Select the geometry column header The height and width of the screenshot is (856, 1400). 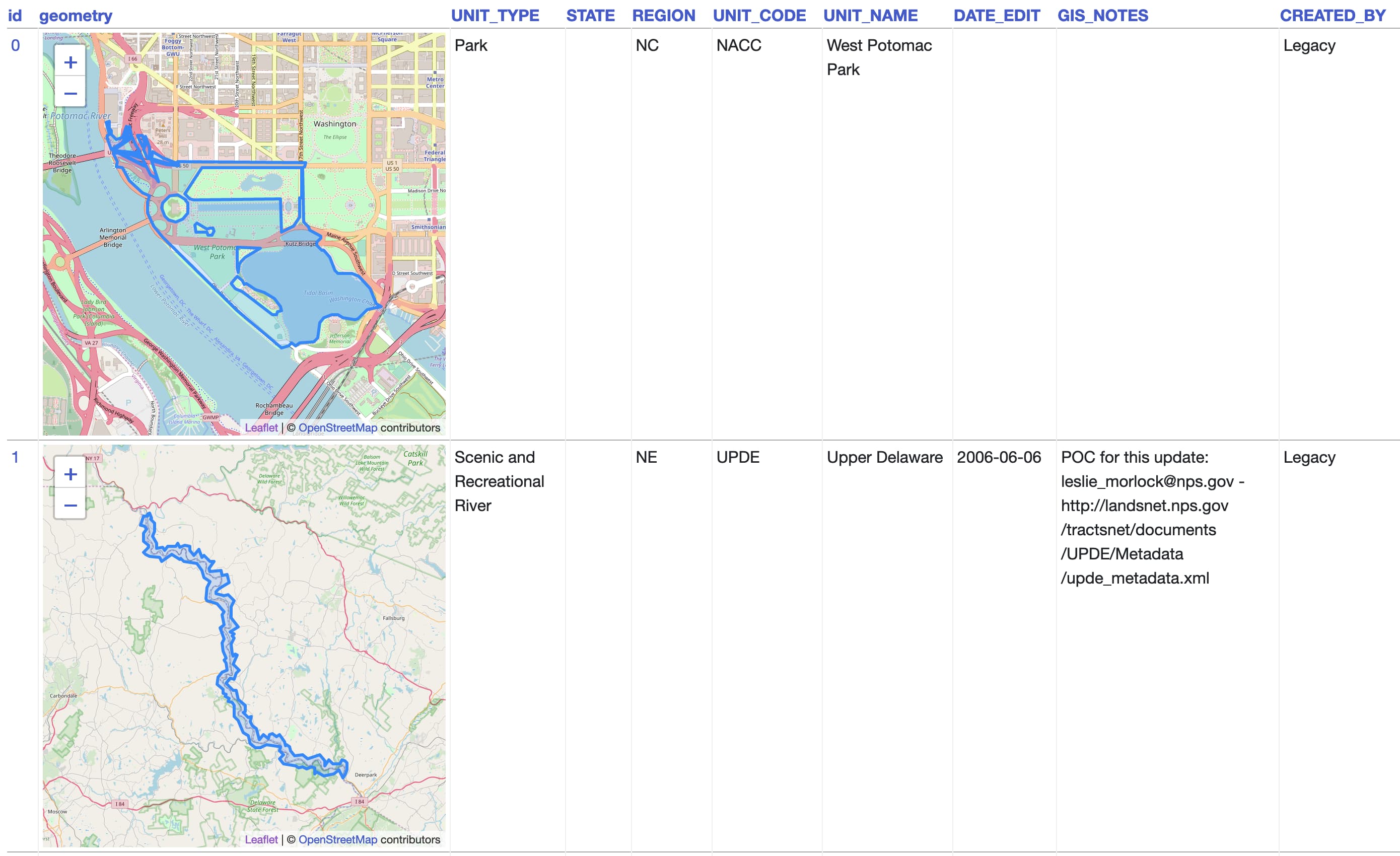[x=76, y=15]
